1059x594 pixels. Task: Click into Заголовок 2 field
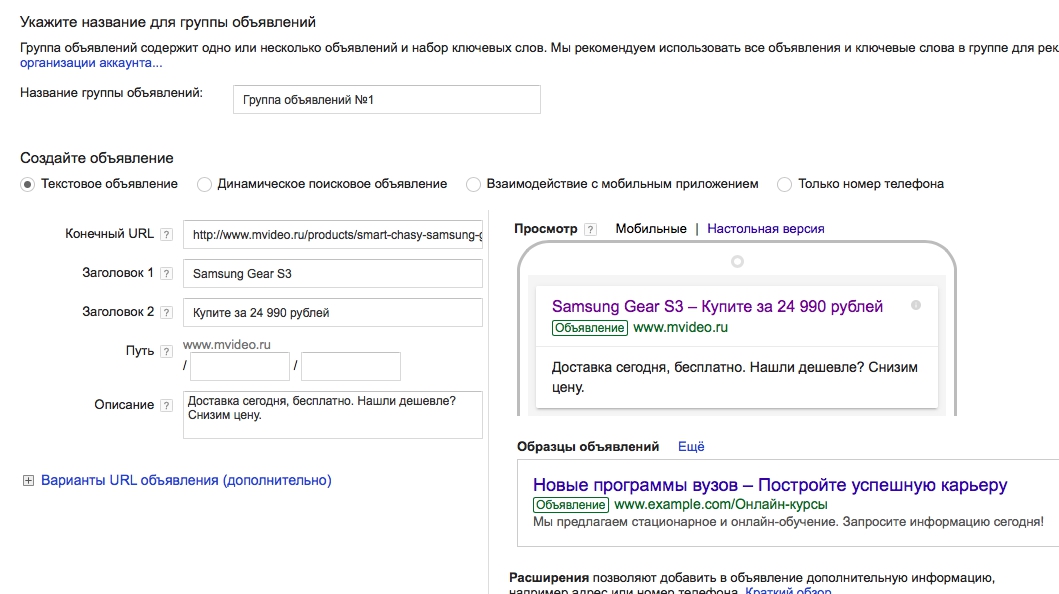333,313
